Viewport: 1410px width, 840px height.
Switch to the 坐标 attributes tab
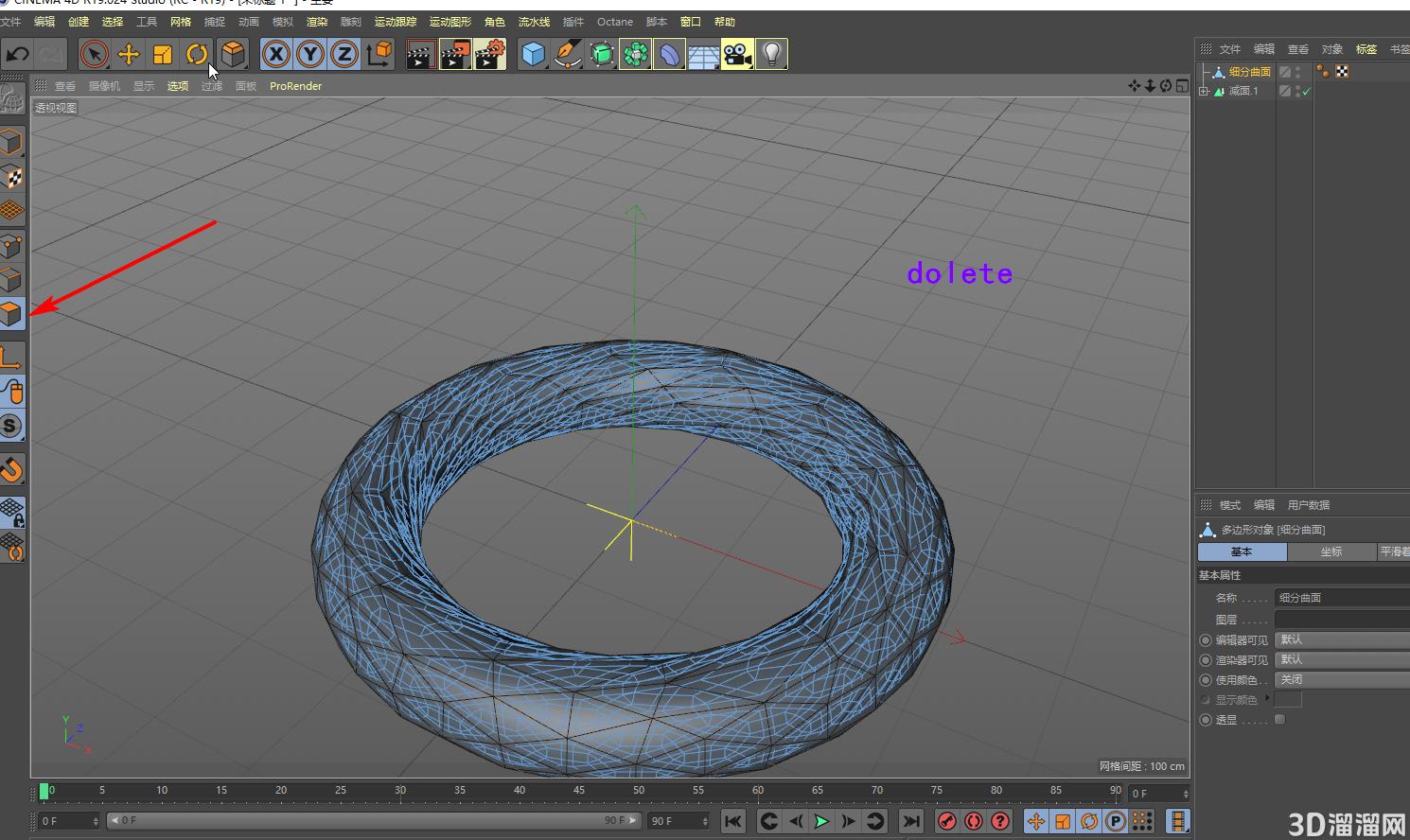(x=1331, y=551)
